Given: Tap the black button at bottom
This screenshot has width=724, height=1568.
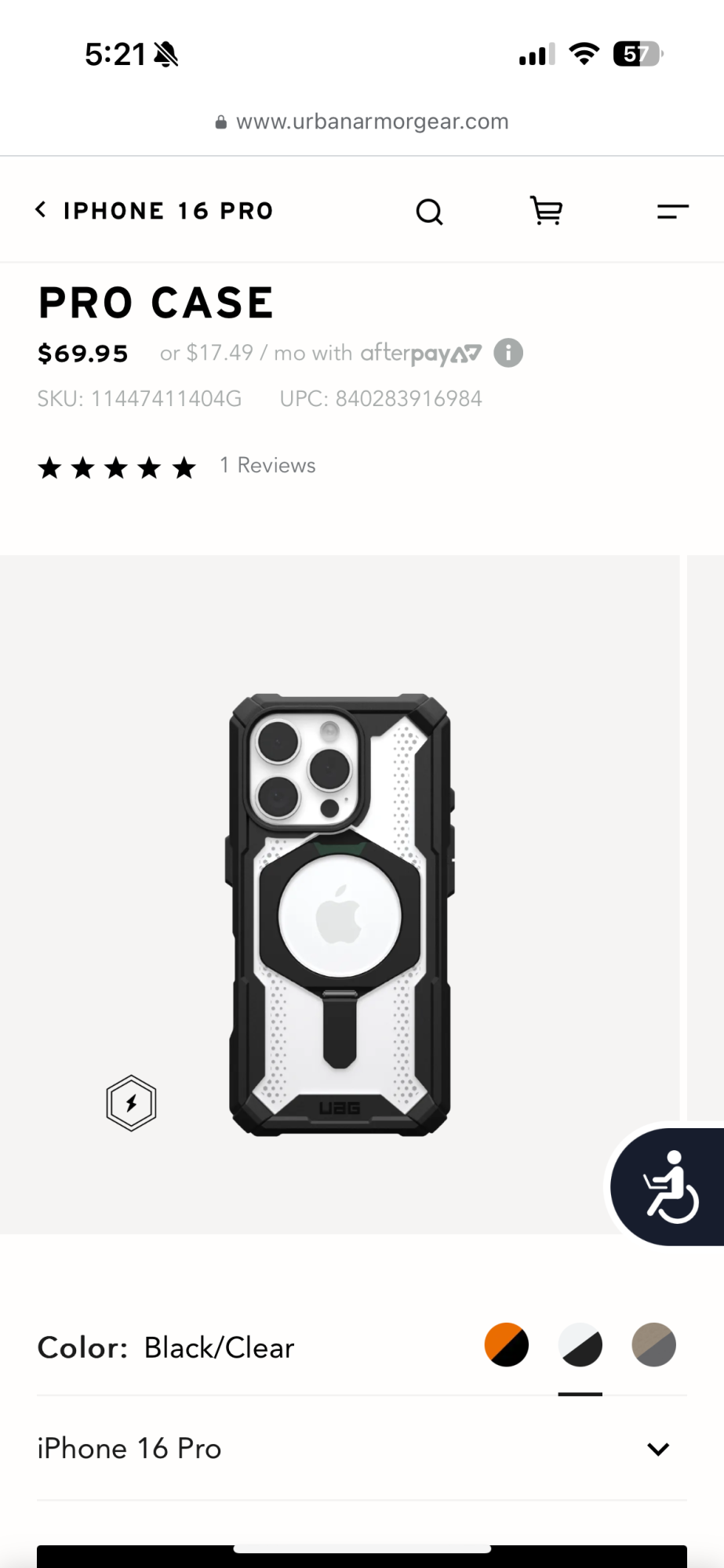Looking at the screenshot, I should (362, 1557).
